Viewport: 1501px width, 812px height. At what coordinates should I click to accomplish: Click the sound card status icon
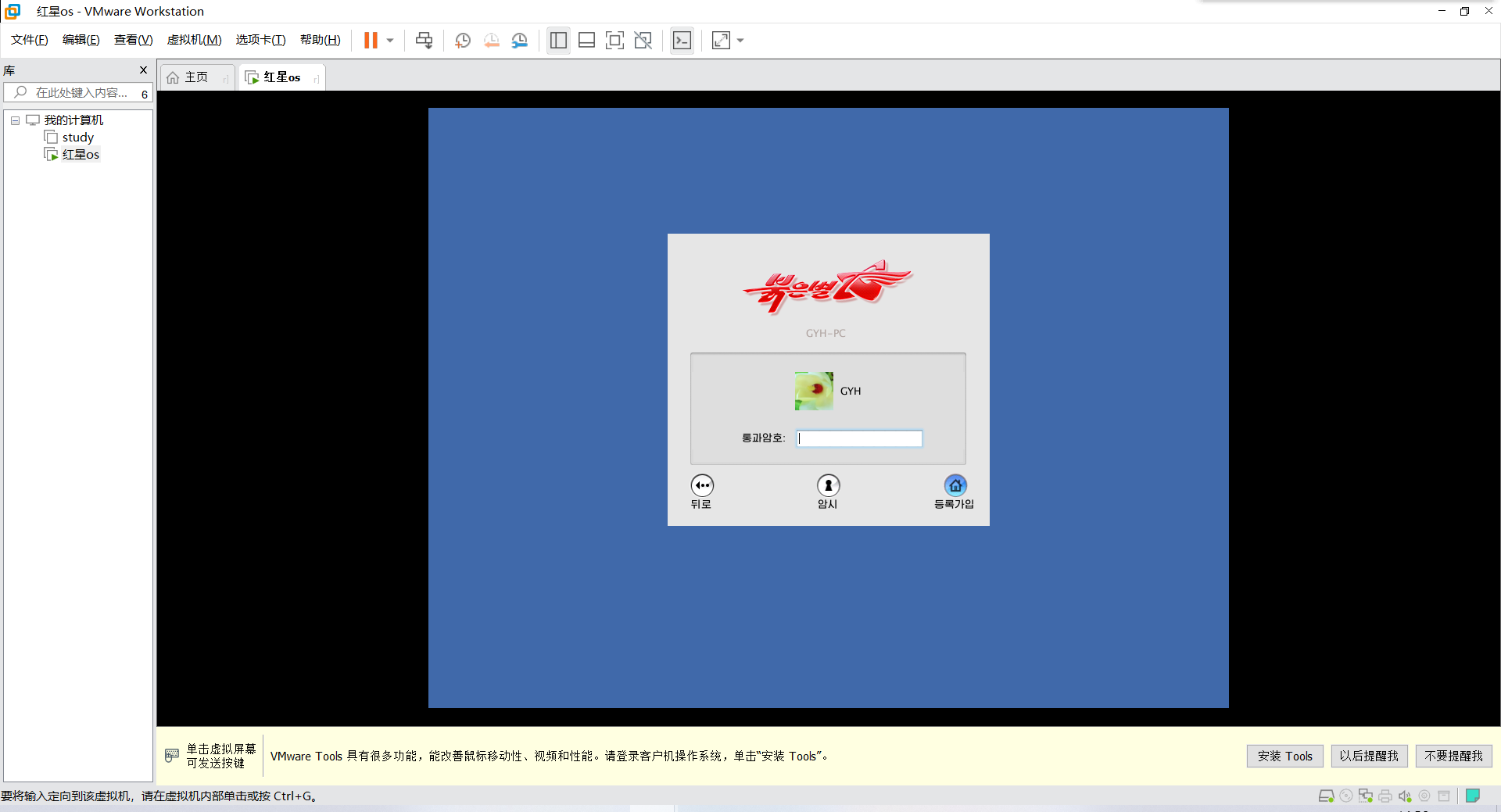pos(1405,796)
